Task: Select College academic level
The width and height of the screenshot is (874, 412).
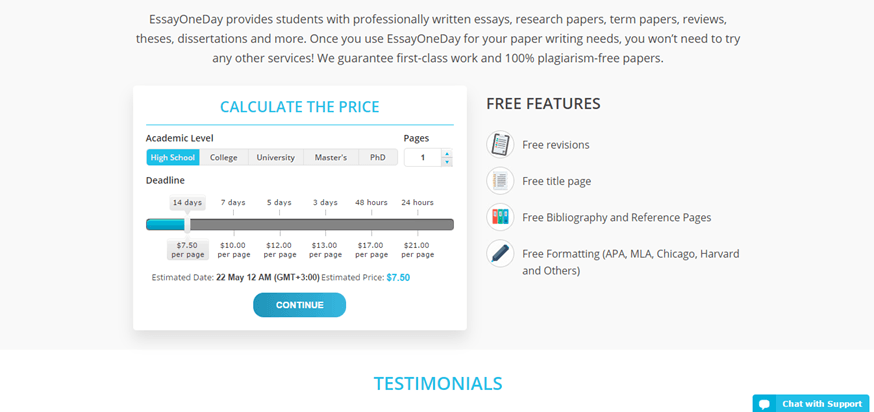Action: pyautogui.click(x=224, y=157)
